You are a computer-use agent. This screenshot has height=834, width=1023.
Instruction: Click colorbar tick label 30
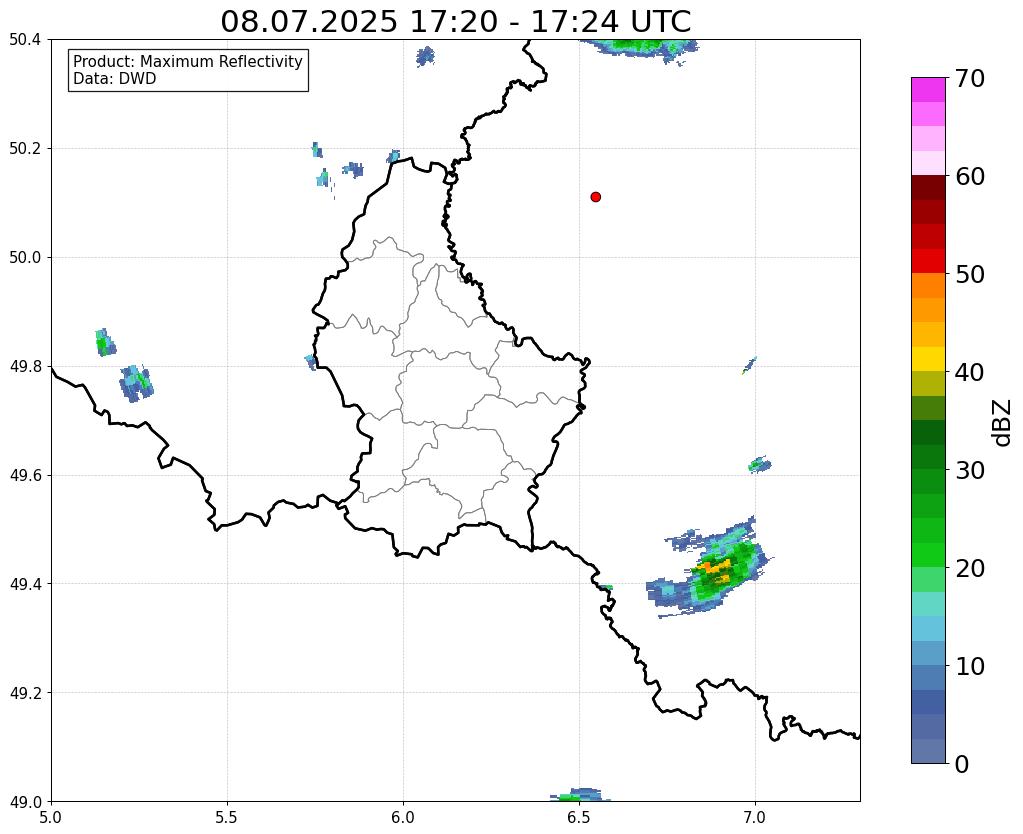coord(970,470)
